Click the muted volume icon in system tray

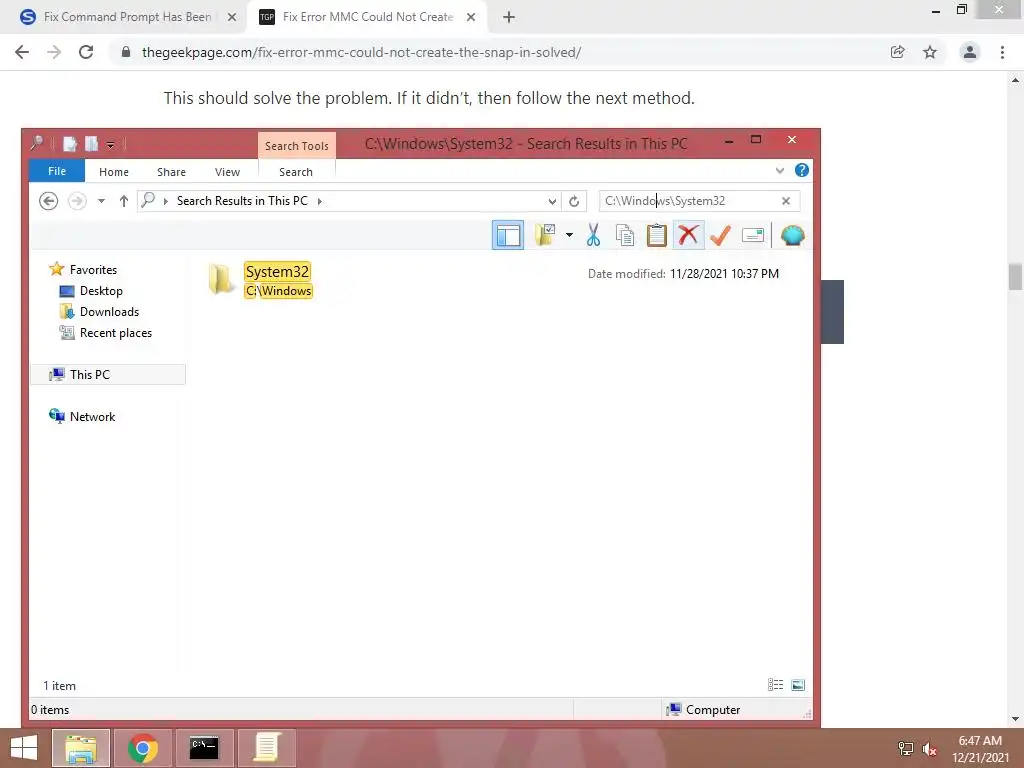pos(929,749)
